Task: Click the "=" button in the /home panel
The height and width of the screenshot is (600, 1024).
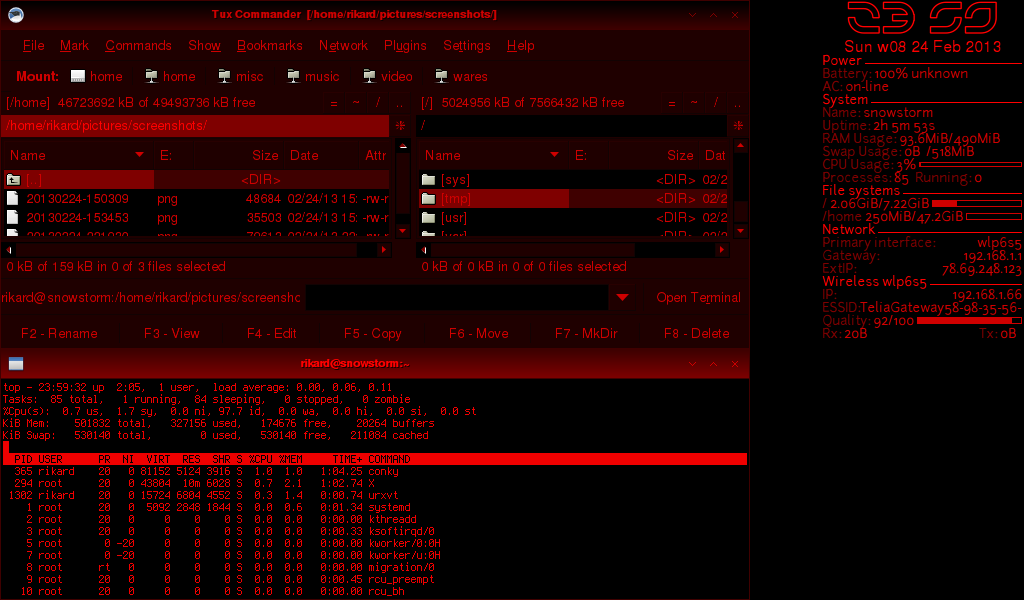Action: tap(334, 103)
